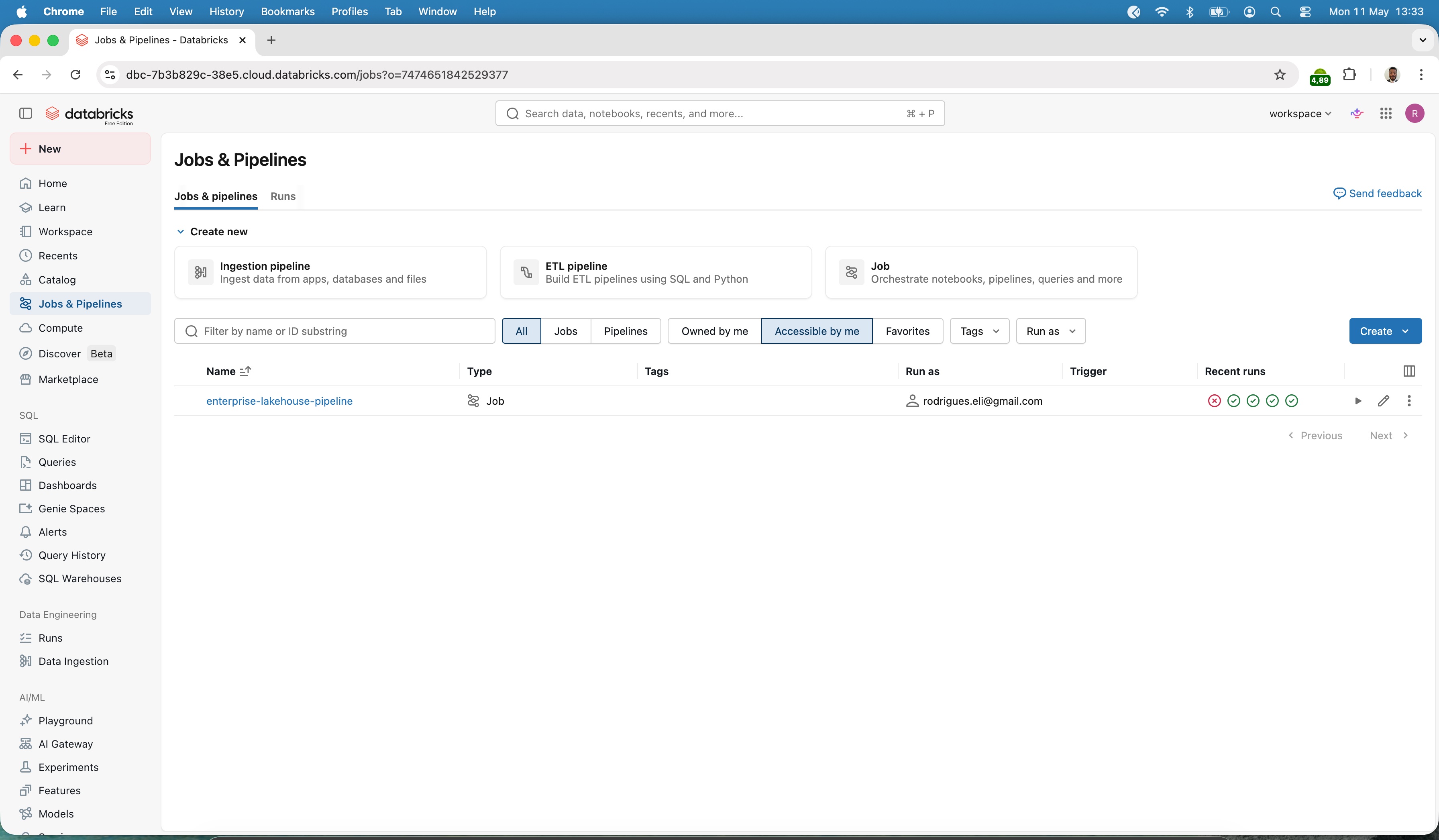Screen dimensions: 1439x840
Task: Open SQL Editor in the sidebar
Action: tap(80, 438)
